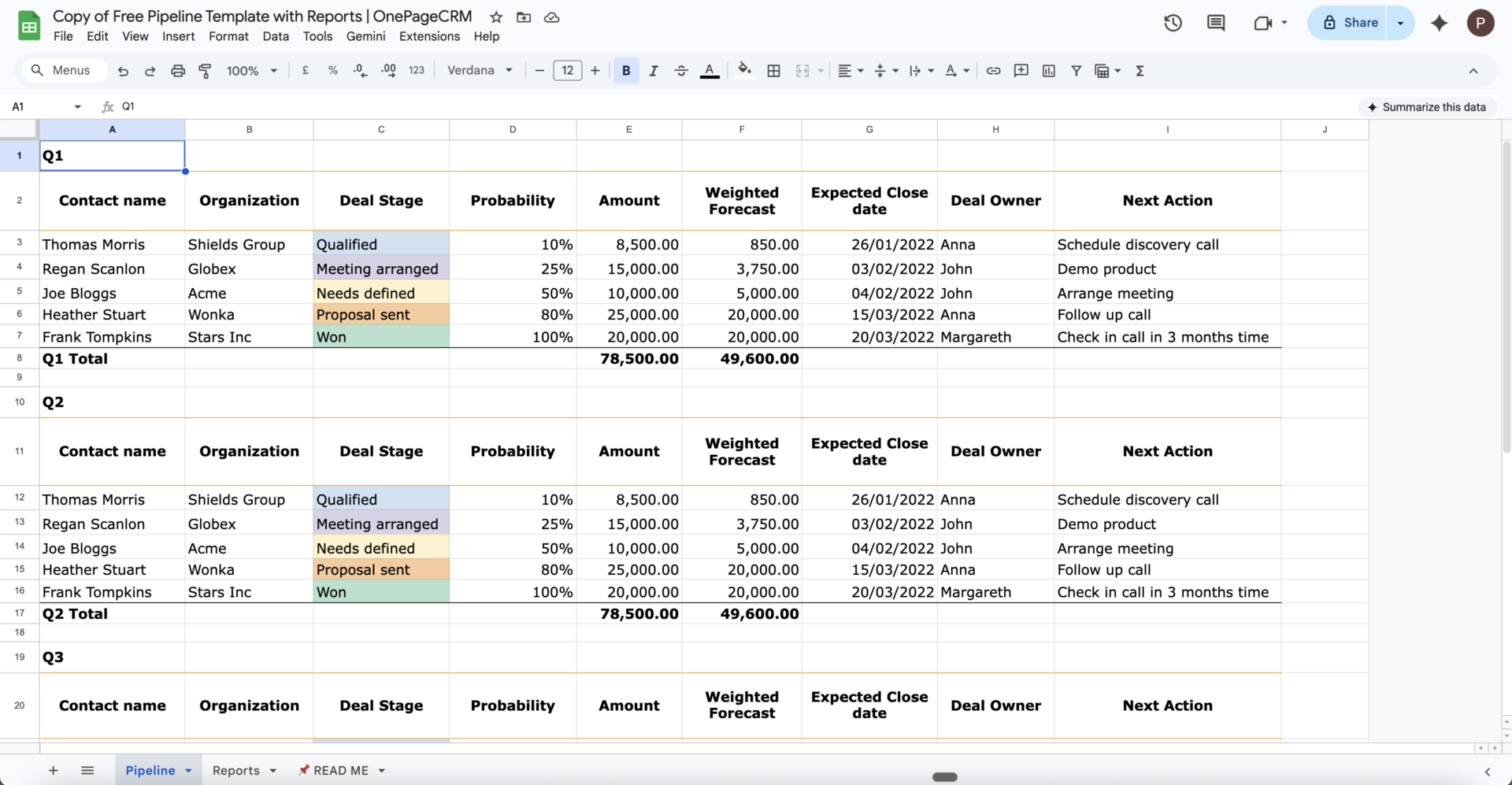Switch to the Reports sheet tab

pos(236,770)
